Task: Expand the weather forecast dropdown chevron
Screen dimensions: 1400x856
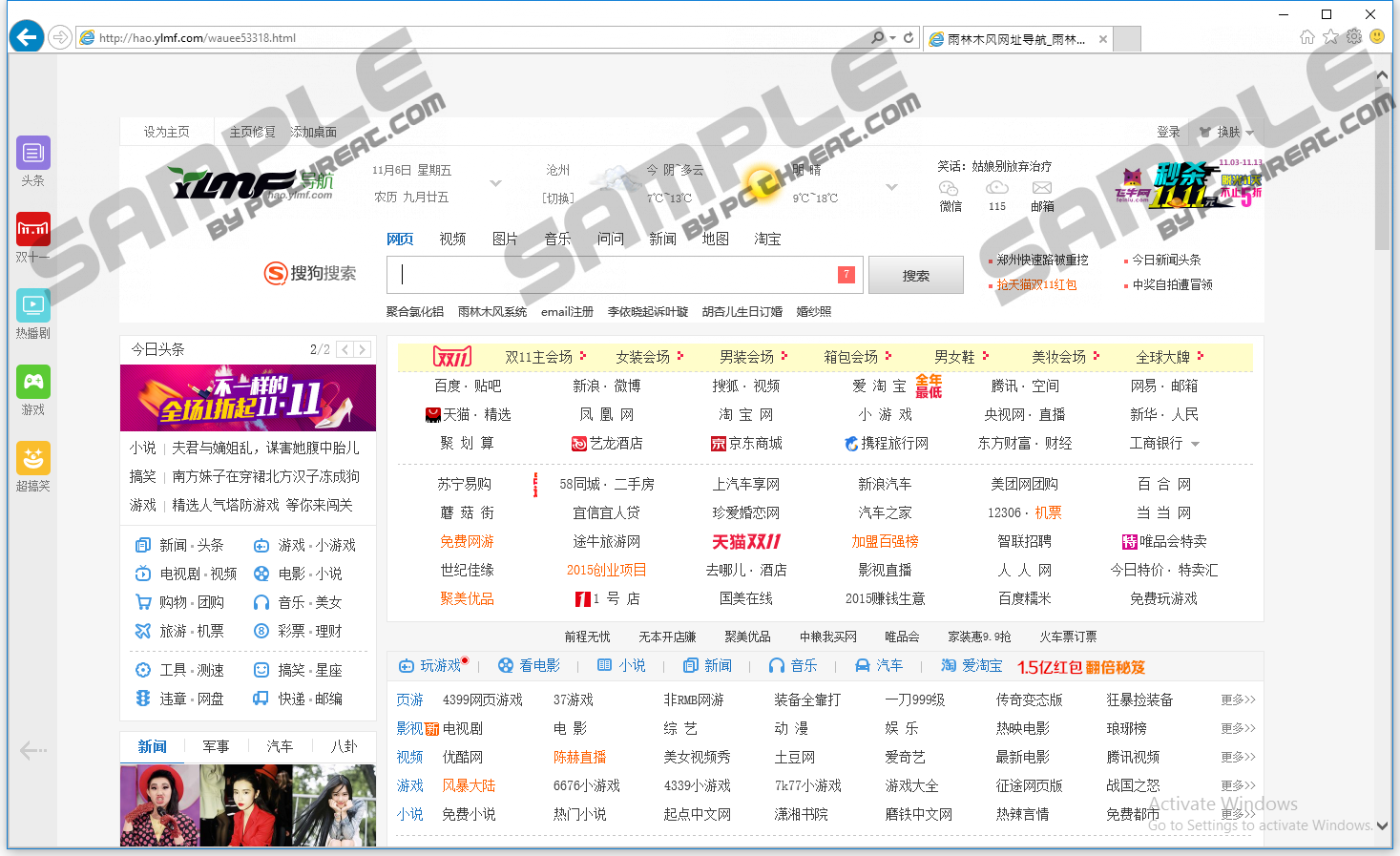Action: 891,187
